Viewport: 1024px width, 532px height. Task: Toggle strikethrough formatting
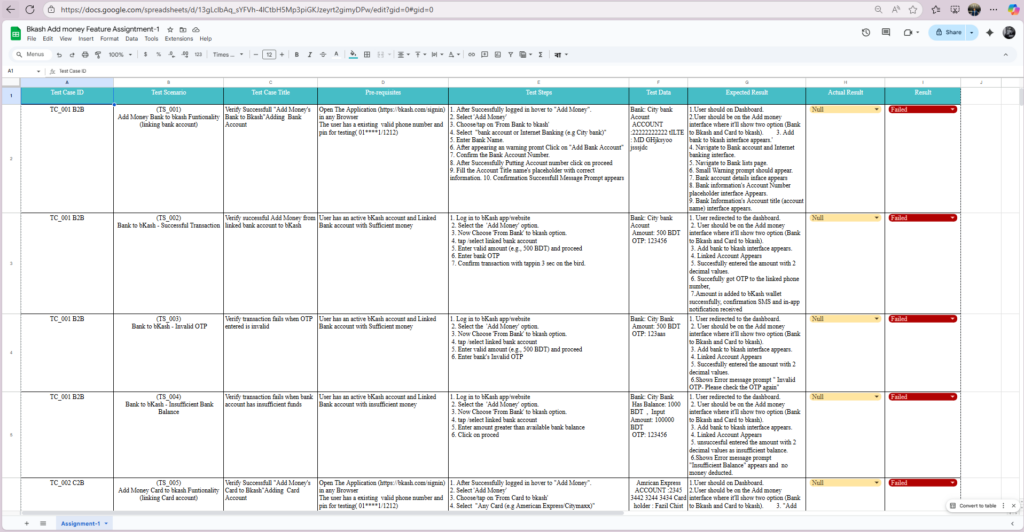323,55
